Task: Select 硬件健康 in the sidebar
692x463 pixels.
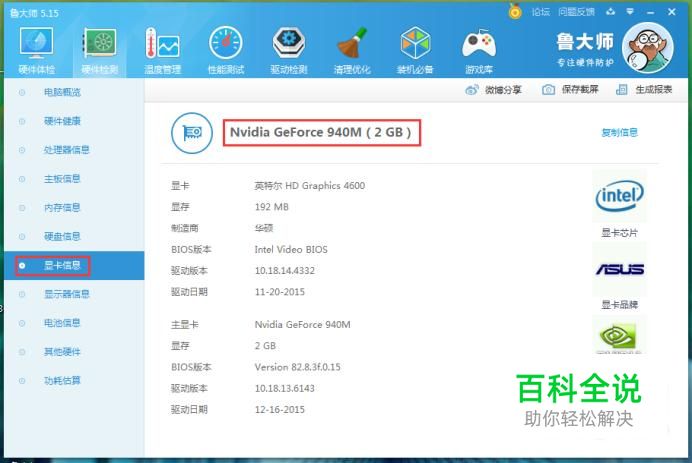Action: (x=62, y=121)
